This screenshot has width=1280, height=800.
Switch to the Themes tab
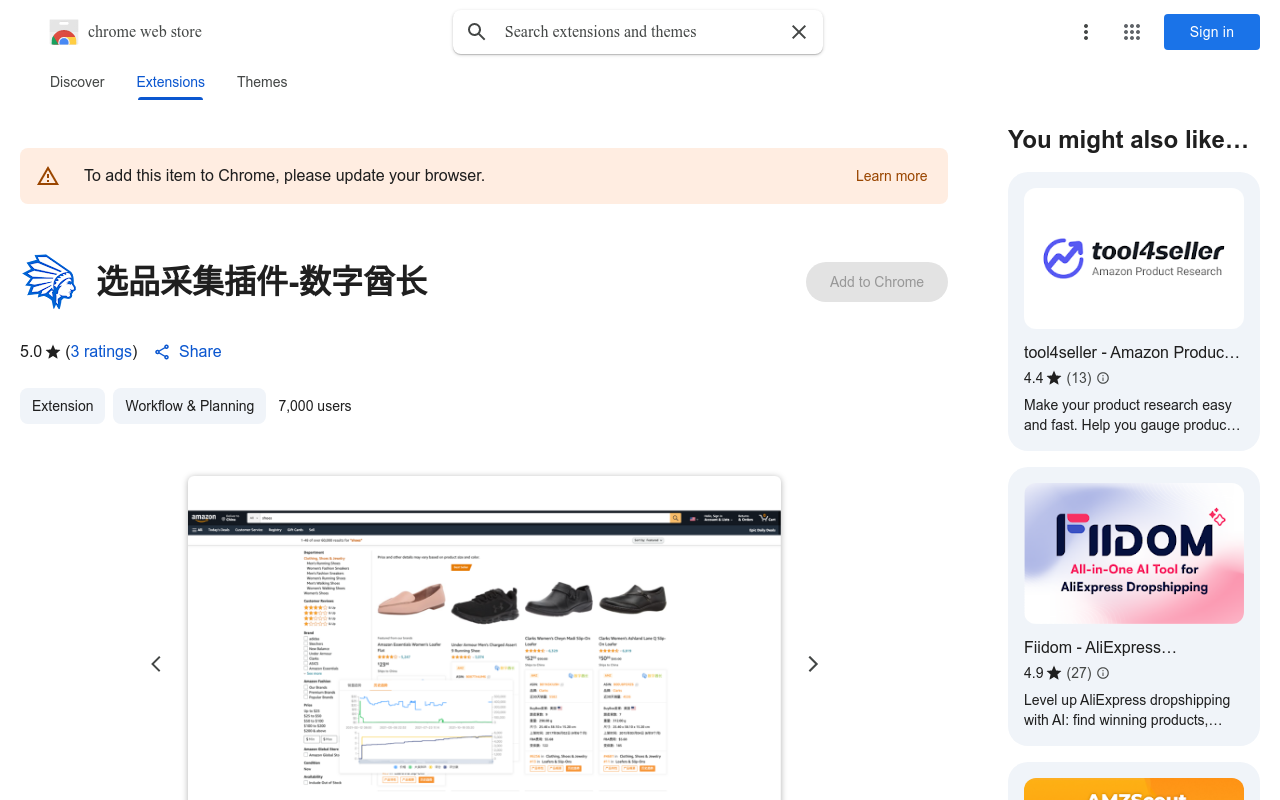tap(262, 82)
